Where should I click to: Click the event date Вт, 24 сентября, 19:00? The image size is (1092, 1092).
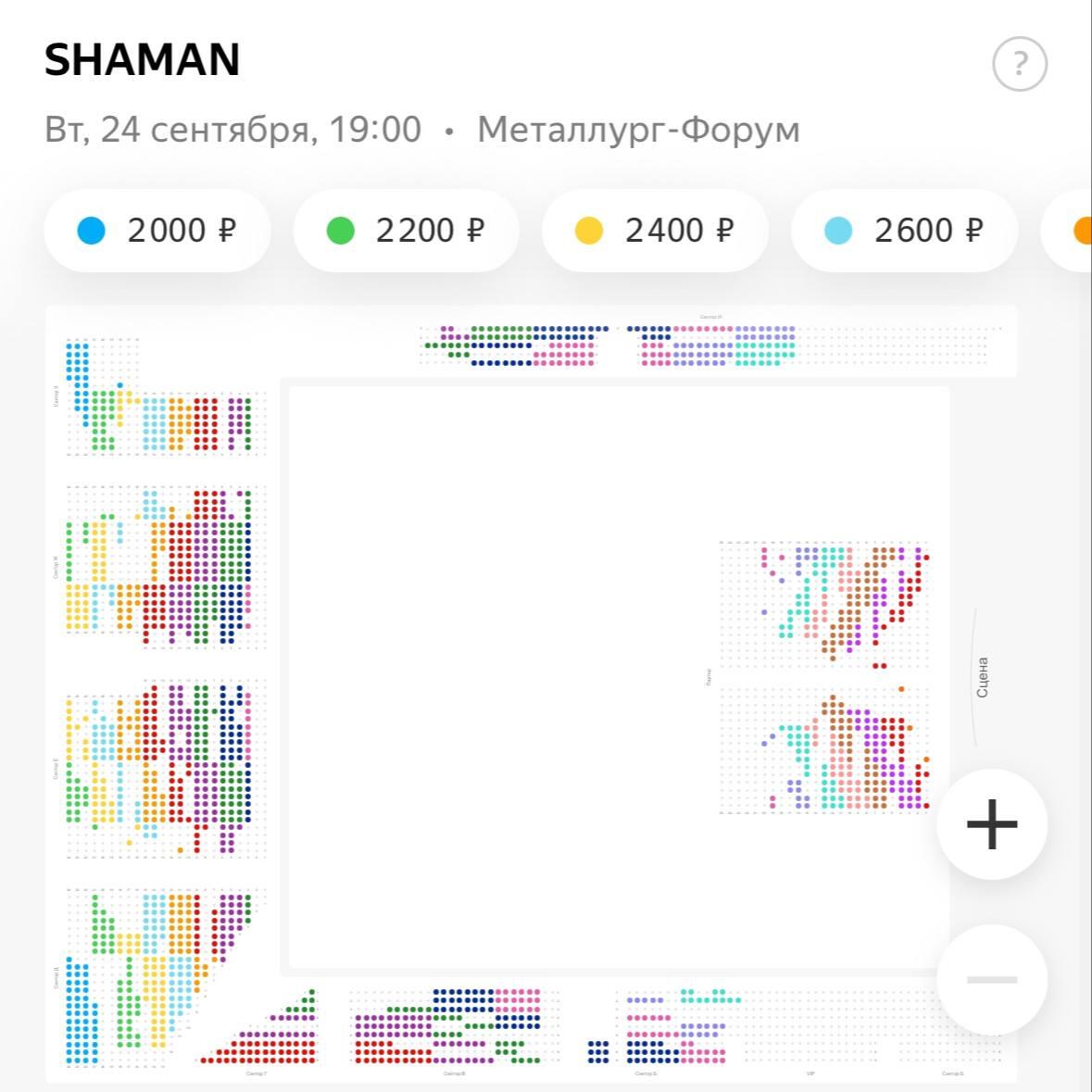[x=232, y=130]
